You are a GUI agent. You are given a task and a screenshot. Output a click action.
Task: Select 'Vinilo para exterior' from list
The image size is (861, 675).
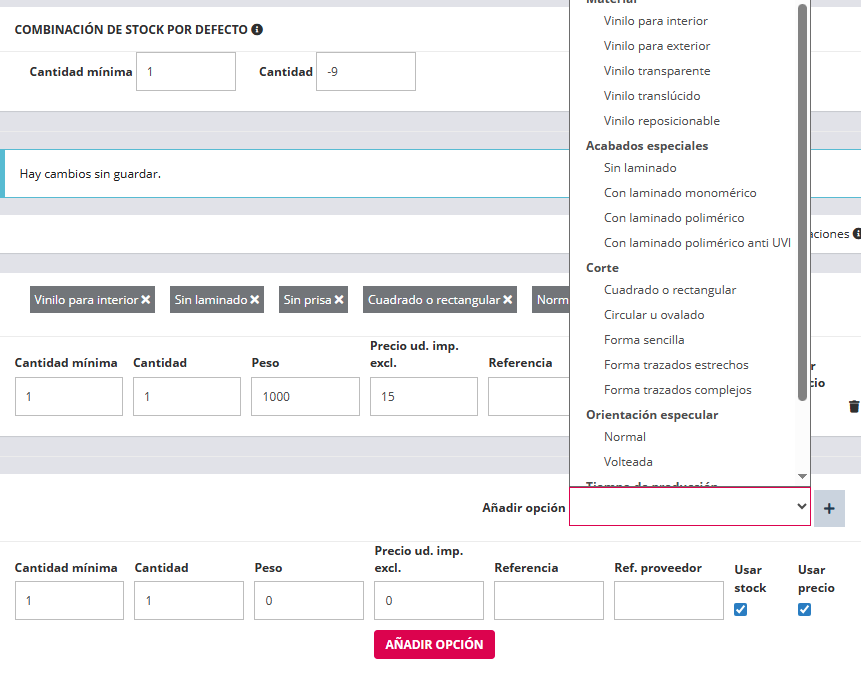657,46
